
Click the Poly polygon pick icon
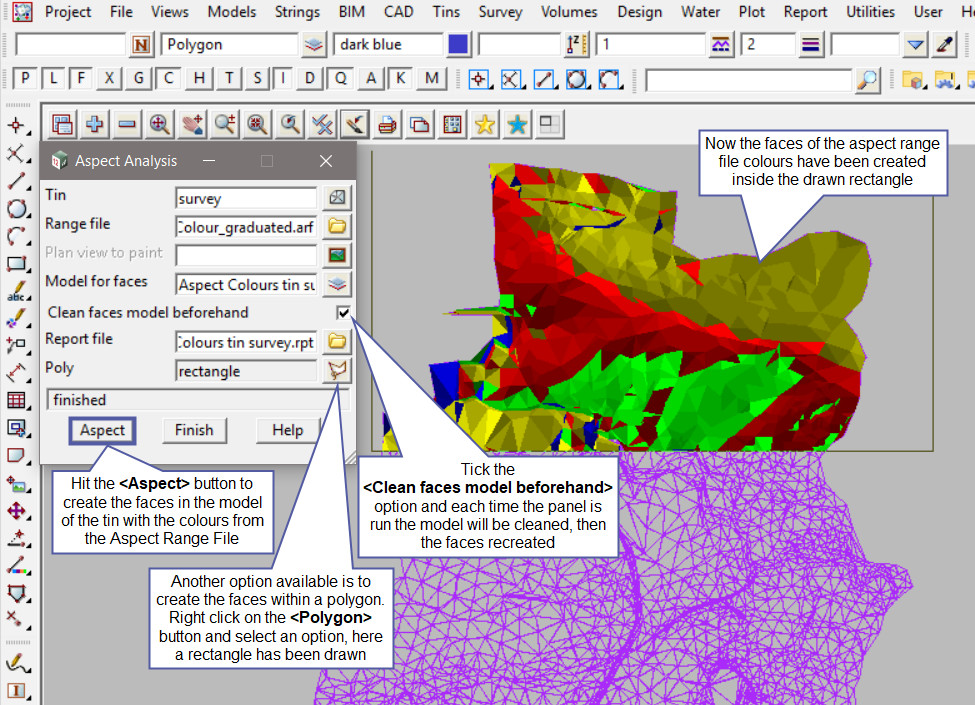coord(337,371)
